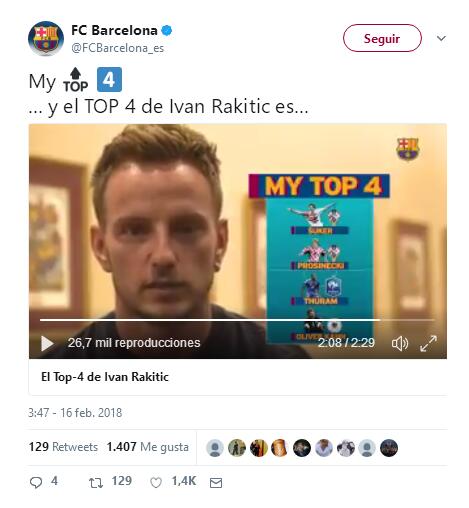Seek on the video progress bar

(237, 320)
